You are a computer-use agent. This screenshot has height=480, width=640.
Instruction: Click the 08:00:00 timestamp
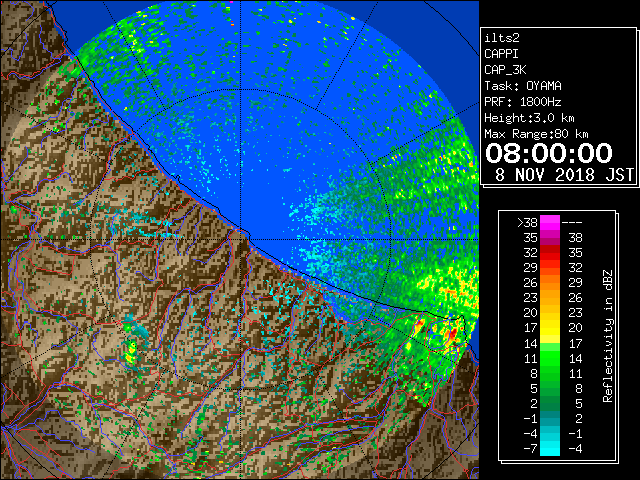coord(549,153)
